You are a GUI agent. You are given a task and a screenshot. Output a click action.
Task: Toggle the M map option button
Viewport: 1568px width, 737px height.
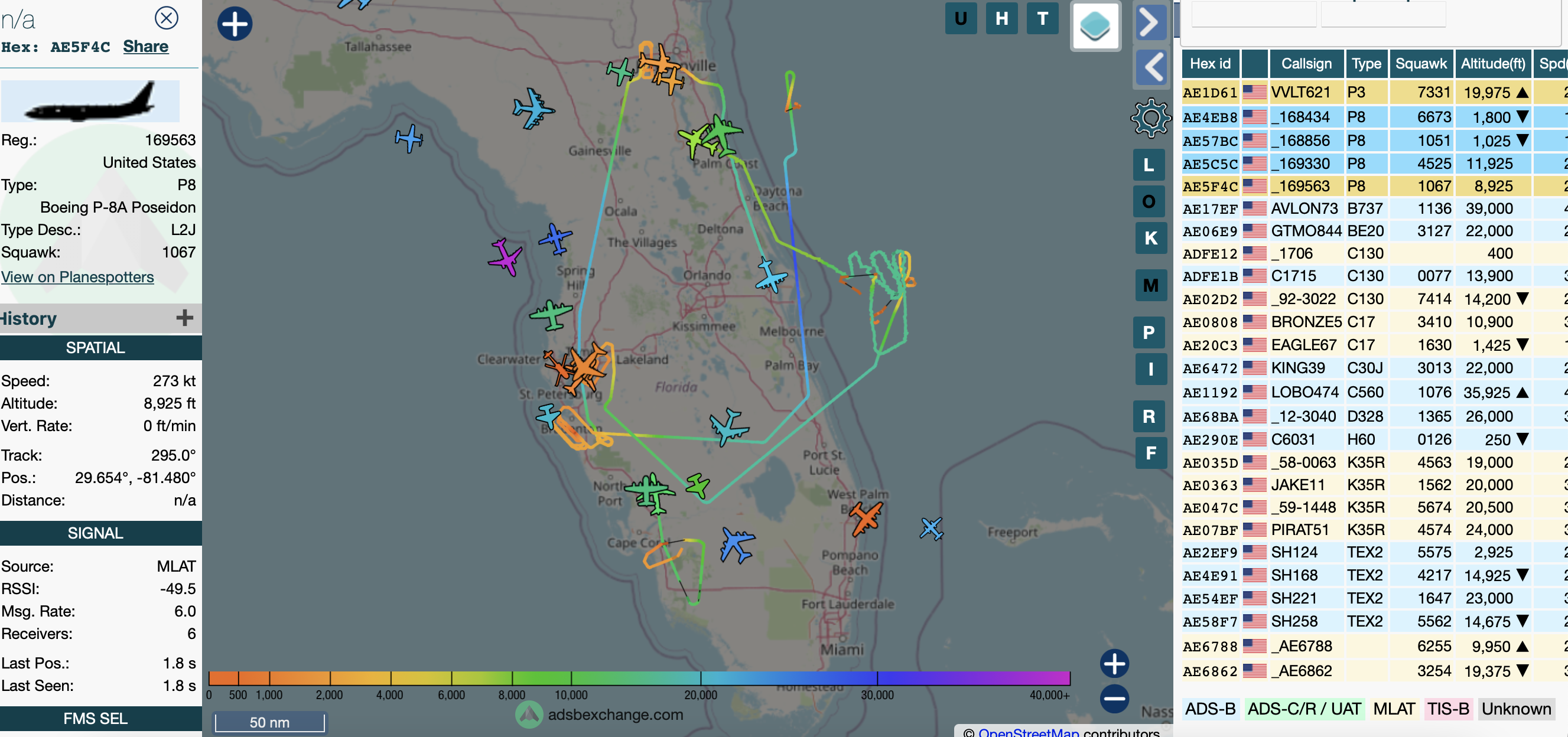click(1151, 285)
